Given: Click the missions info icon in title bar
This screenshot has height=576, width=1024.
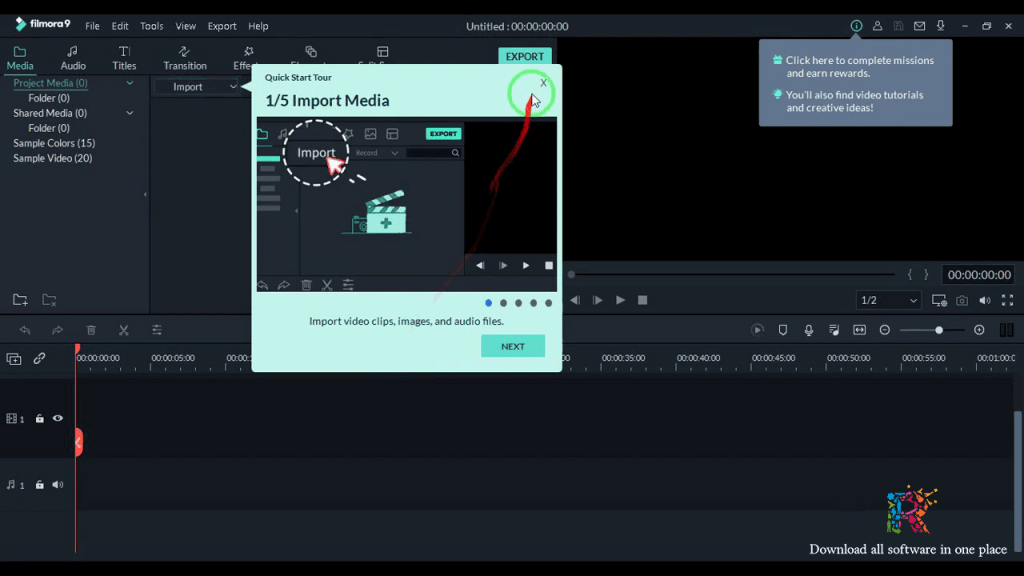Looking at the screenshot, I should [856, 26].
